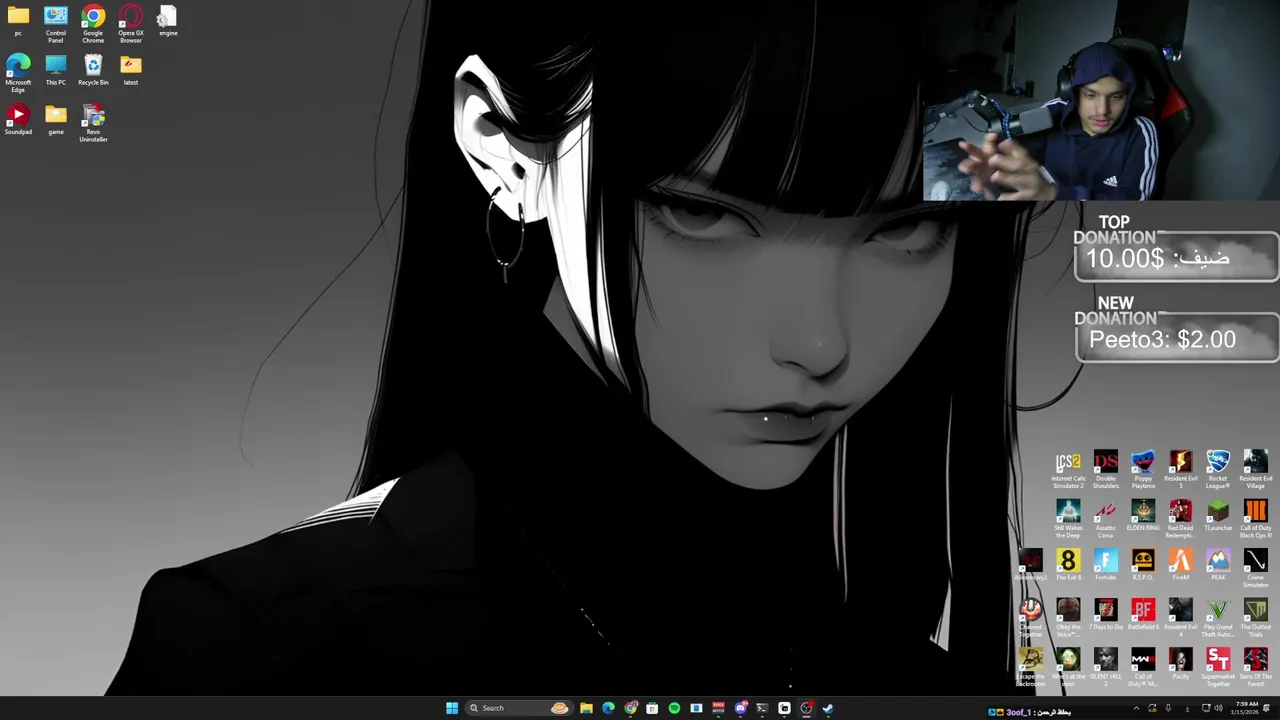The width and height of the screenshot is (1280, 720).
Task: Select Chained Together desktop shortcut
Action: pyautogui.click(x=1030, y=619)
